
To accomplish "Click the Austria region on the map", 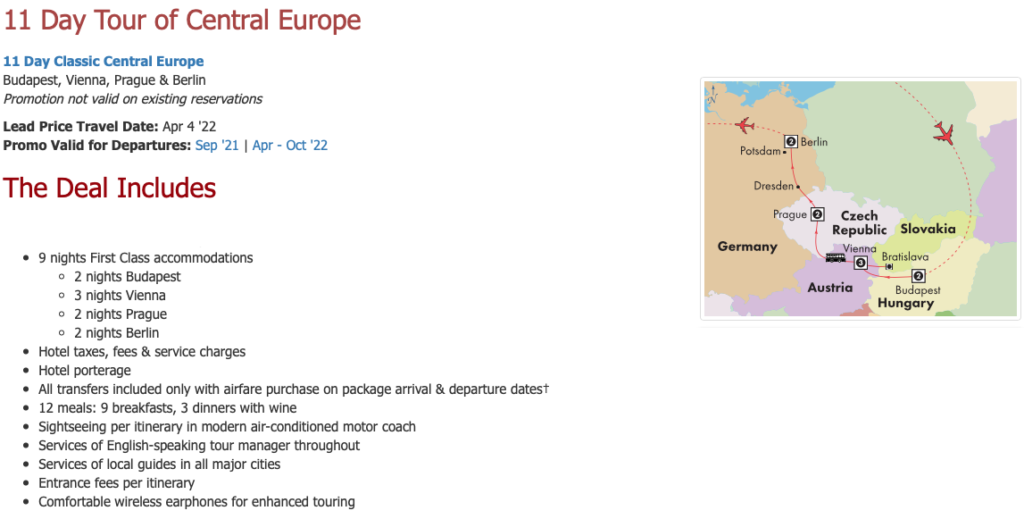I will (x=830, y=287).
